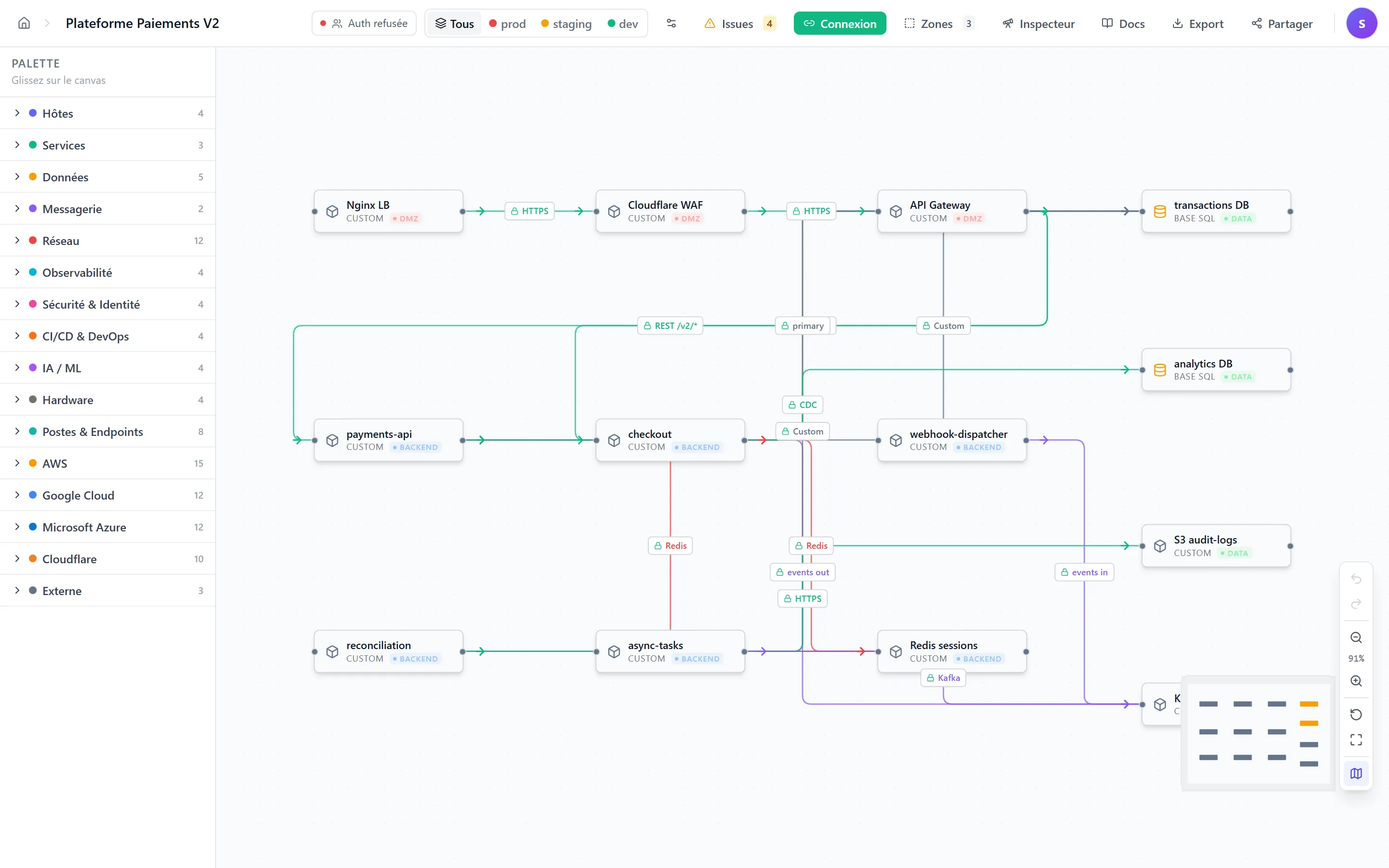The height and width of the screenshot is (868, 1389).
Task: Zoom in the canvas
Action: 1356,681
